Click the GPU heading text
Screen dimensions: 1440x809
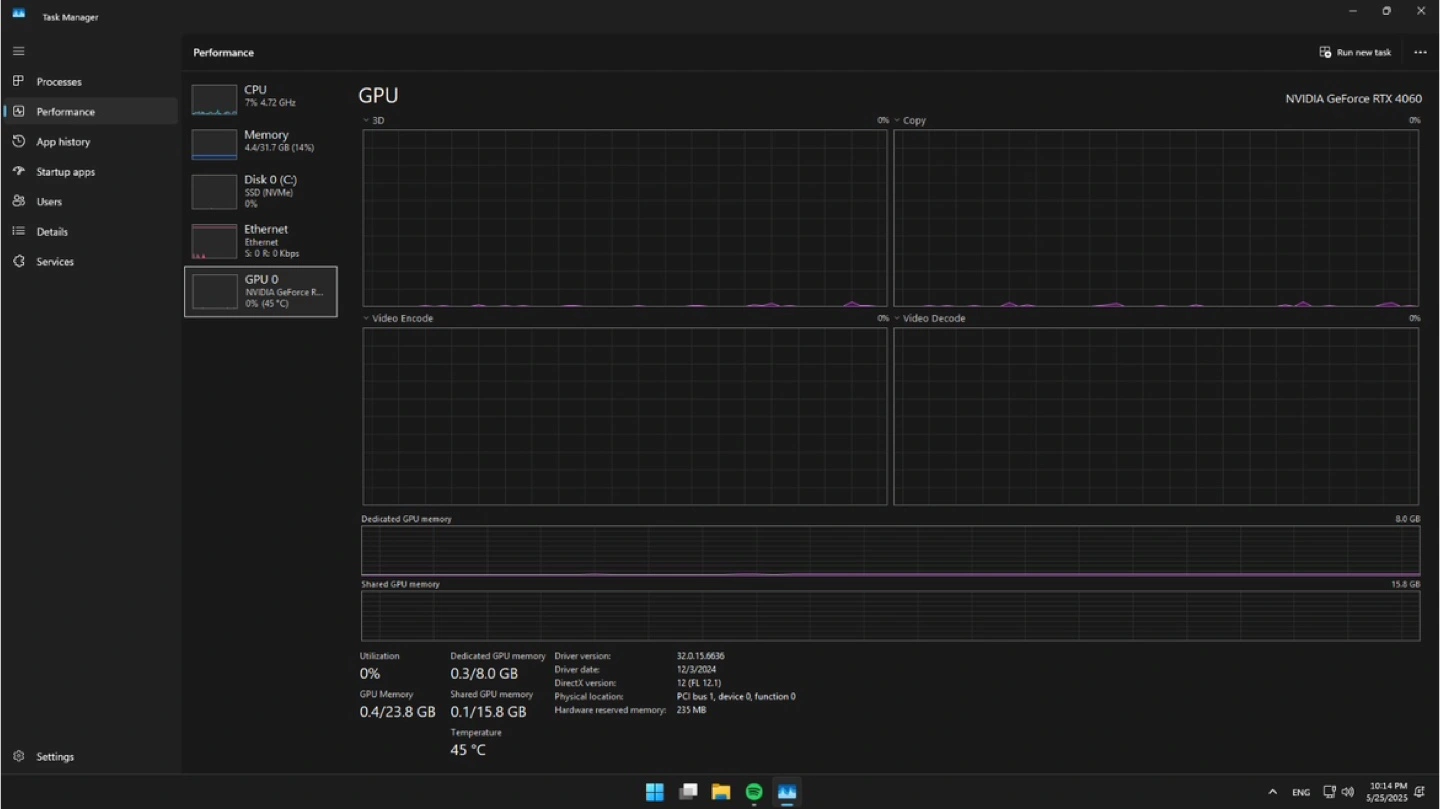pos(378,96)
